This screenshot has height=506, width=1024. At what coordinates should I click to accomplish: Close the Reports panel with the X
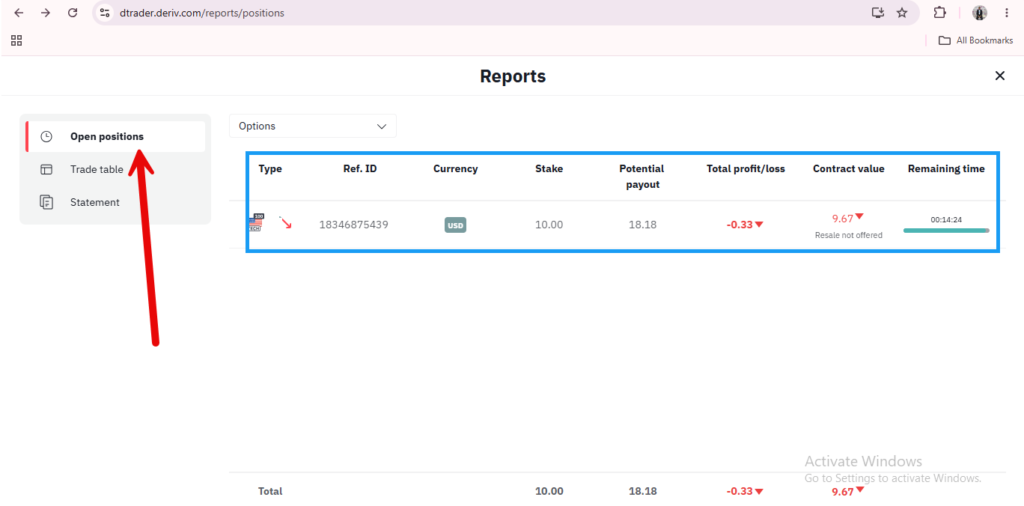coord(999,76)
